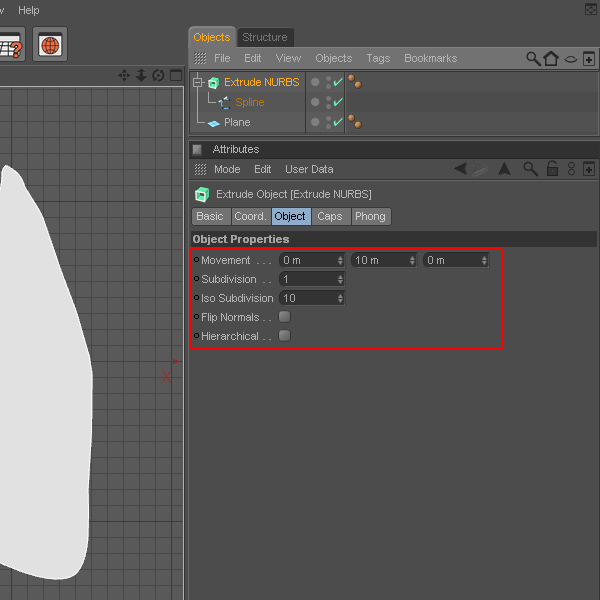Enable the Flip Normals checkbox

284,317
